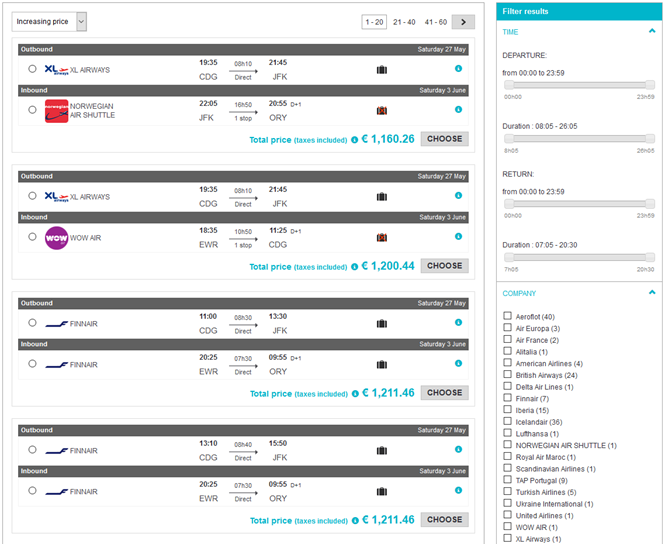Check the Finnair (7) company filter
665x544 pixels.
pyautogui.click(x=508, y=399)
